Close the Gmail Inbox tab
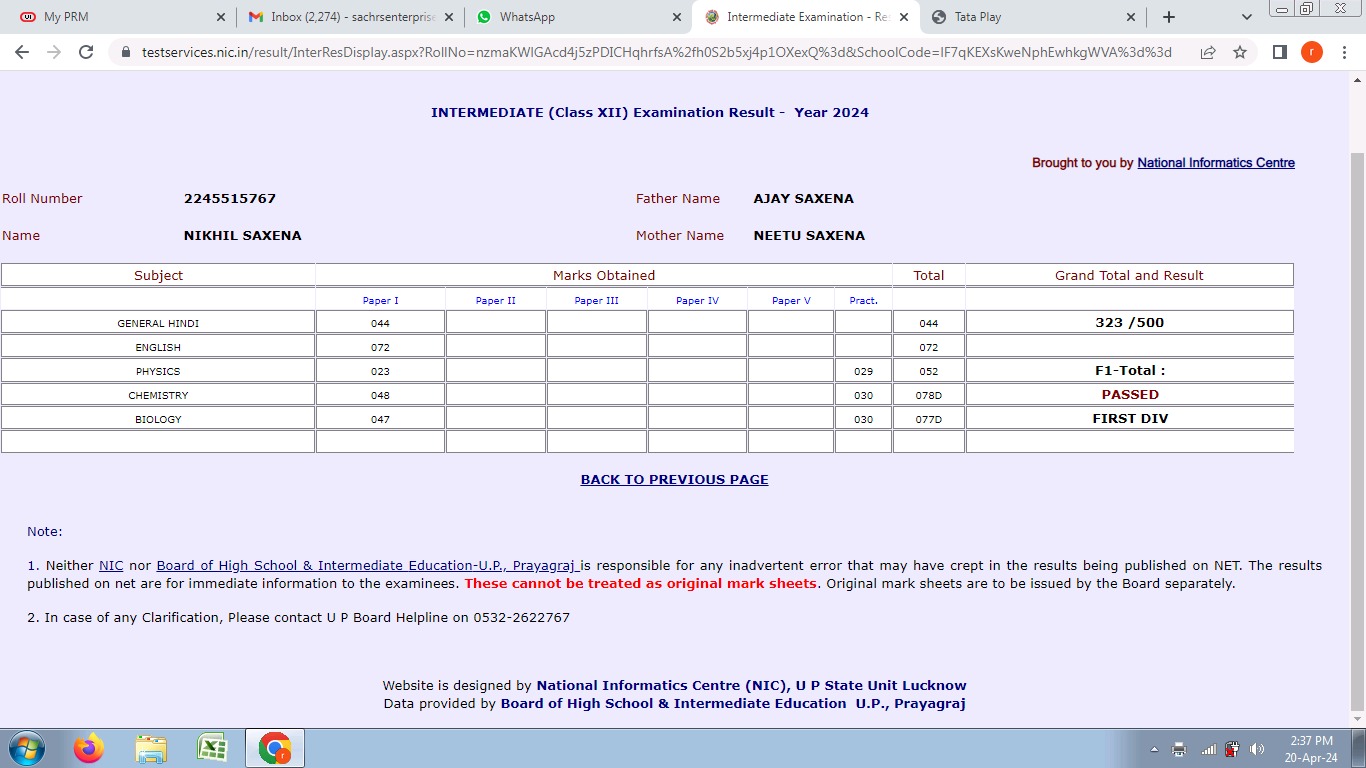The width and height of the screenshot is (1366, 768). [x=448, y=17]
